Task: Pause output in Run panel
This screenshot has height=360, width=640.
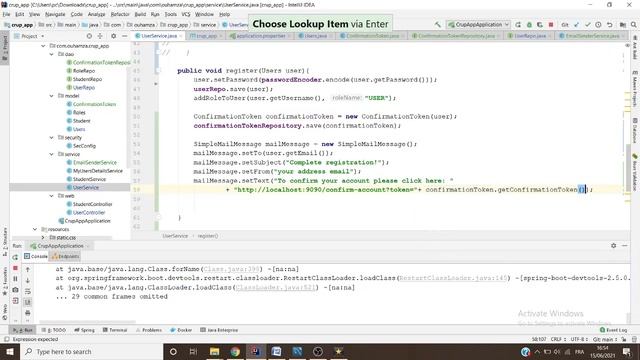Action: click(x=15, y=279)
